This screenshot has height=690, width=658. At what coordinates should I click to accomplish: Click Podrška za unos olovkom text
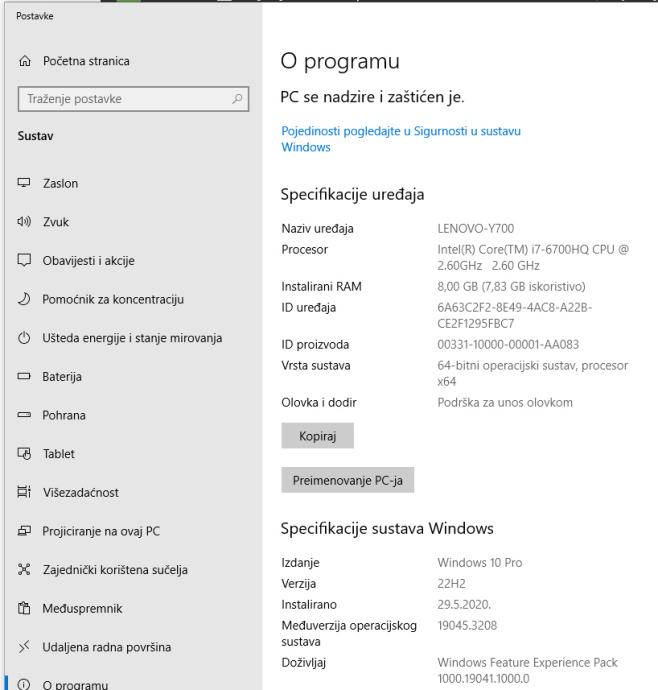point(505,403)
